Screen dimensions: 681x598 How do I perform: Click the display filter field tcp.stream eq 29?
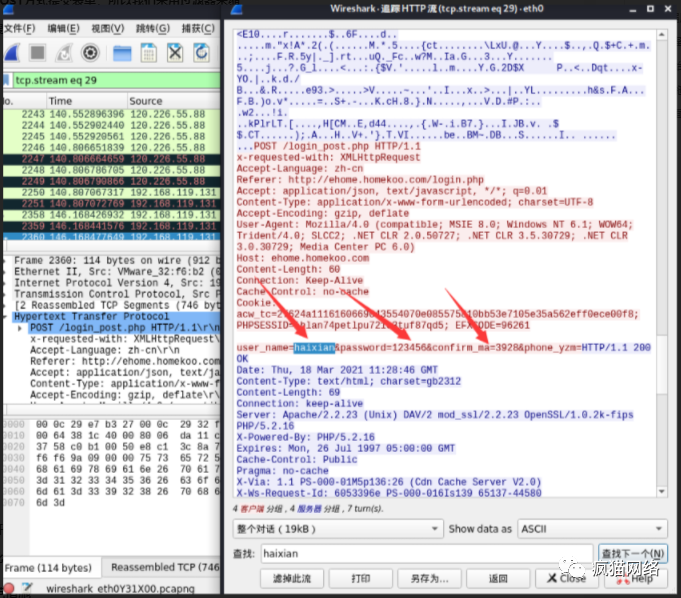[x=116, y=80]
